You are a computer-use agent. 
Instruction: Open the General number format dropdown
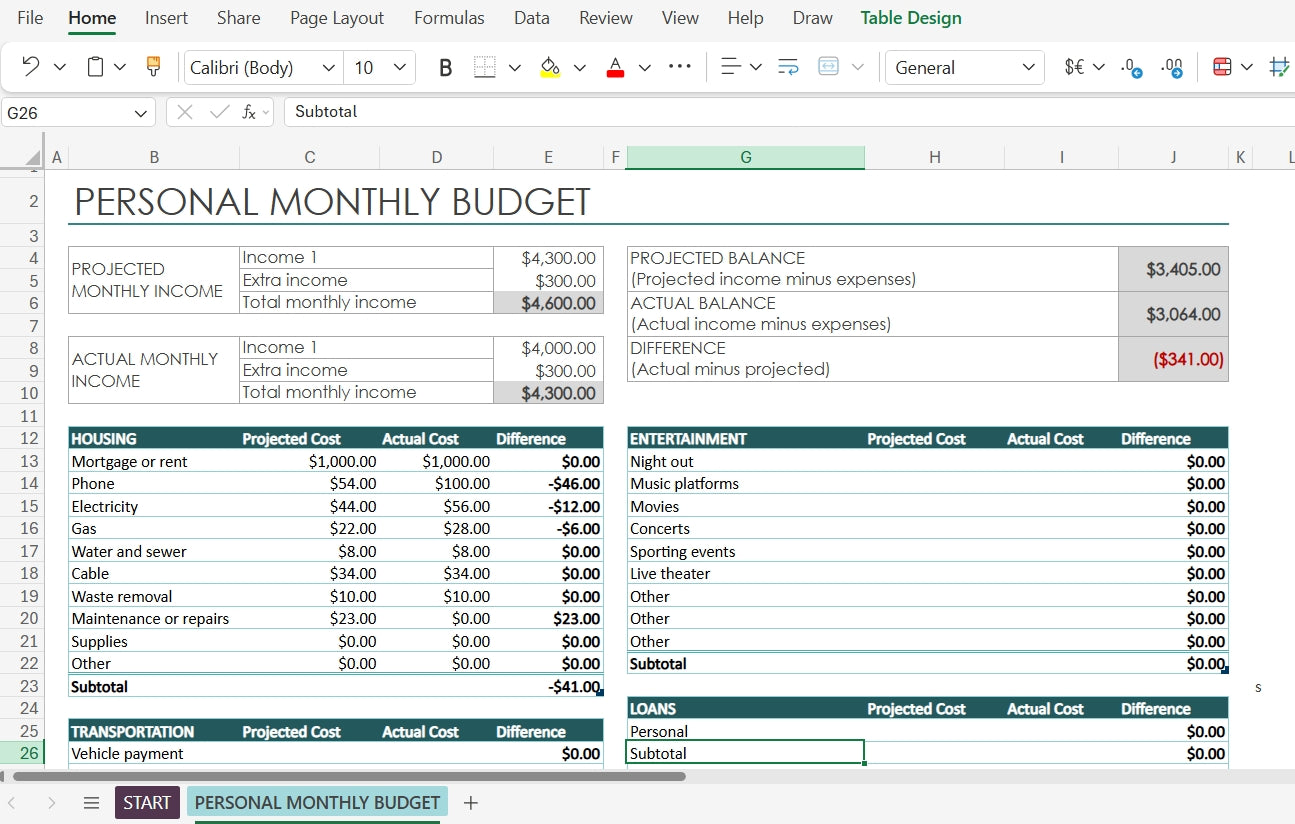965,67
